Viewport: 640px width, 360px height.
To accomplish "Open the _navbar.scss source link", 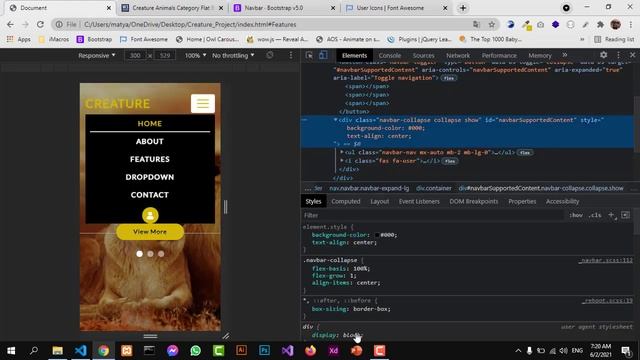I will coord(605,260).
